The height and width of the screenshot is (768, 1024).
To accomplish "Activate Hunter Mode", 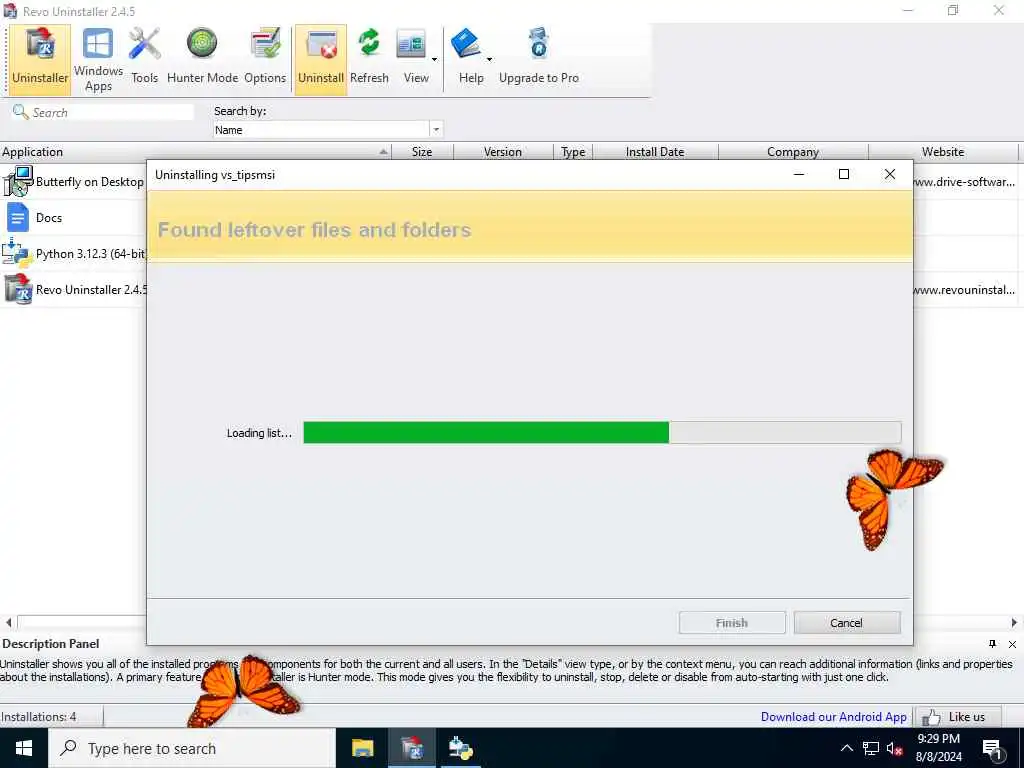I will tap(202, 59).
